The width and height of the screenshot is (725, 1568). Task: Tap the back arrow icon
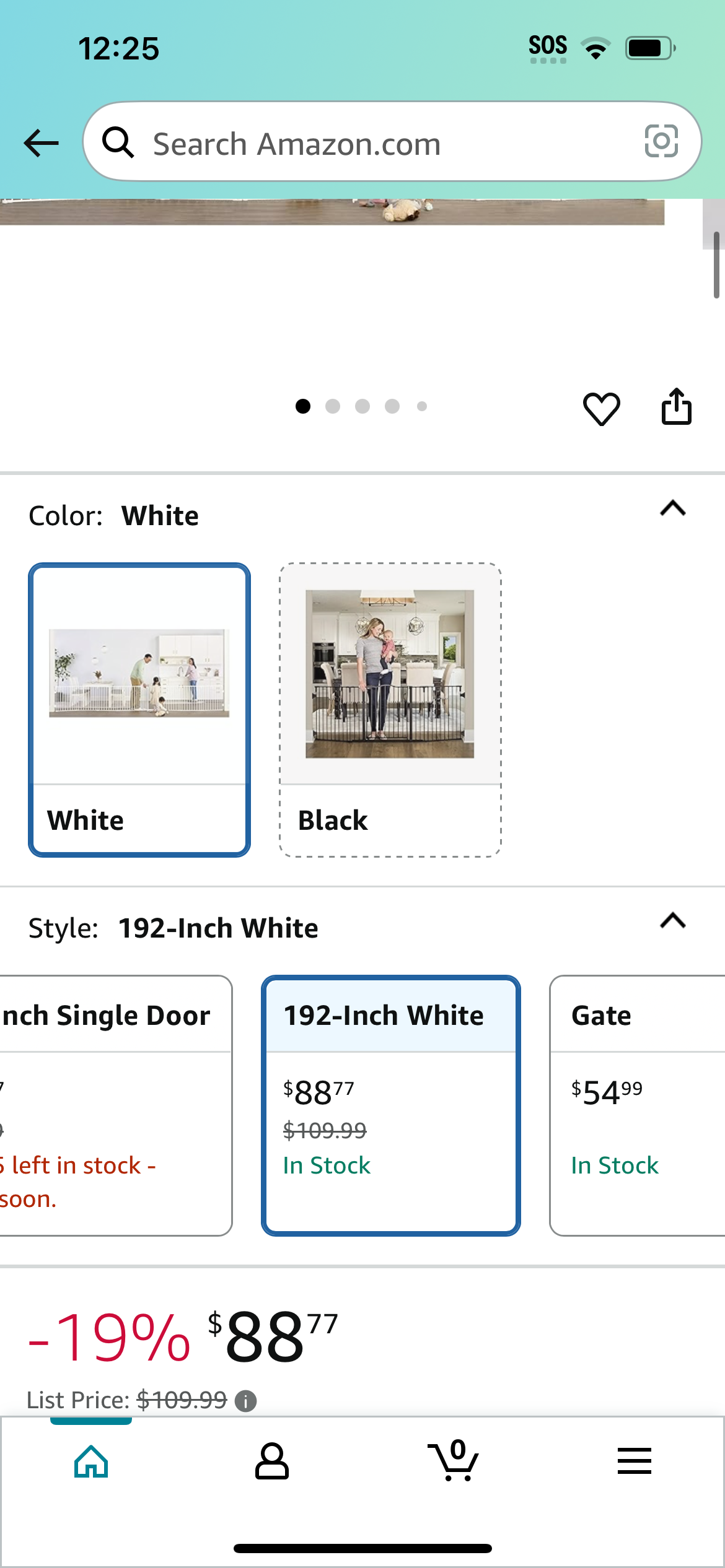[x=41, y=143]
